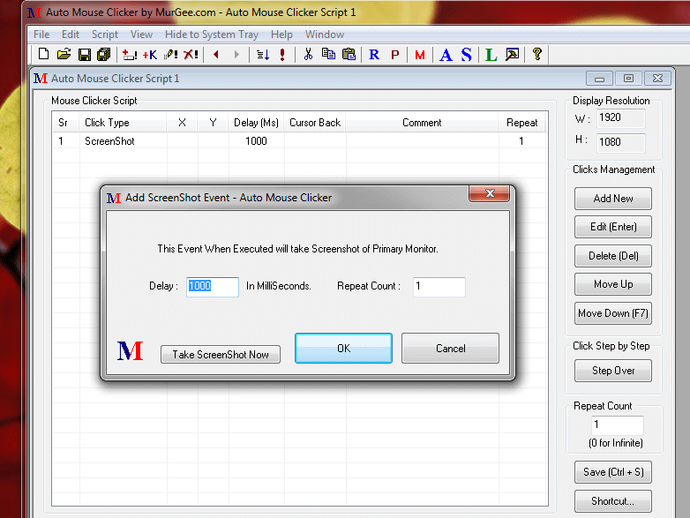The image size is (690, 518).
Task: Confirm the screenshot event with OK
Action: click(344, 348)
